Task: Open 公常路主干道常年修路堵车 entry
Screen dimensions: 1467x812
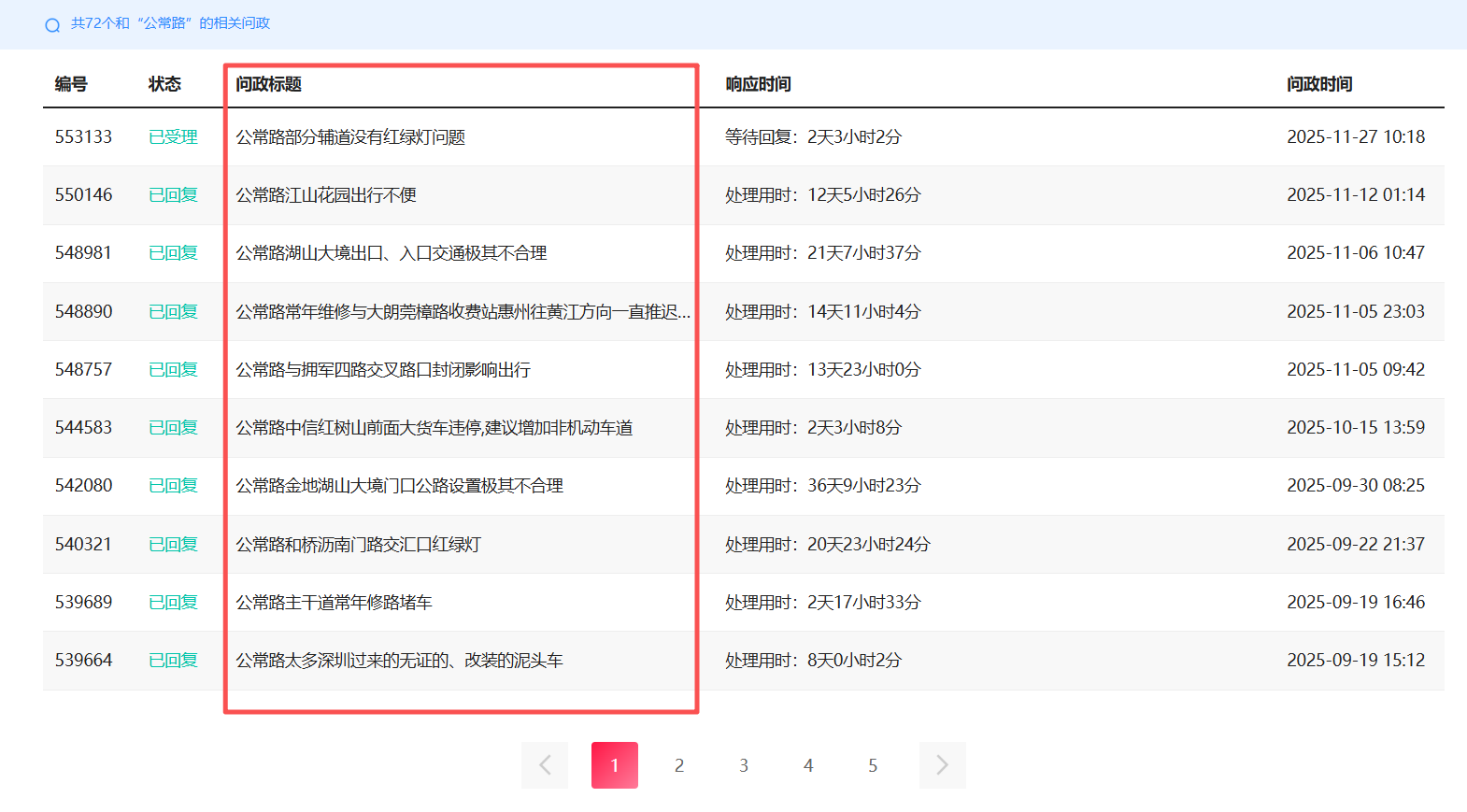Action: pyautogui.click(x=334, y=603)
